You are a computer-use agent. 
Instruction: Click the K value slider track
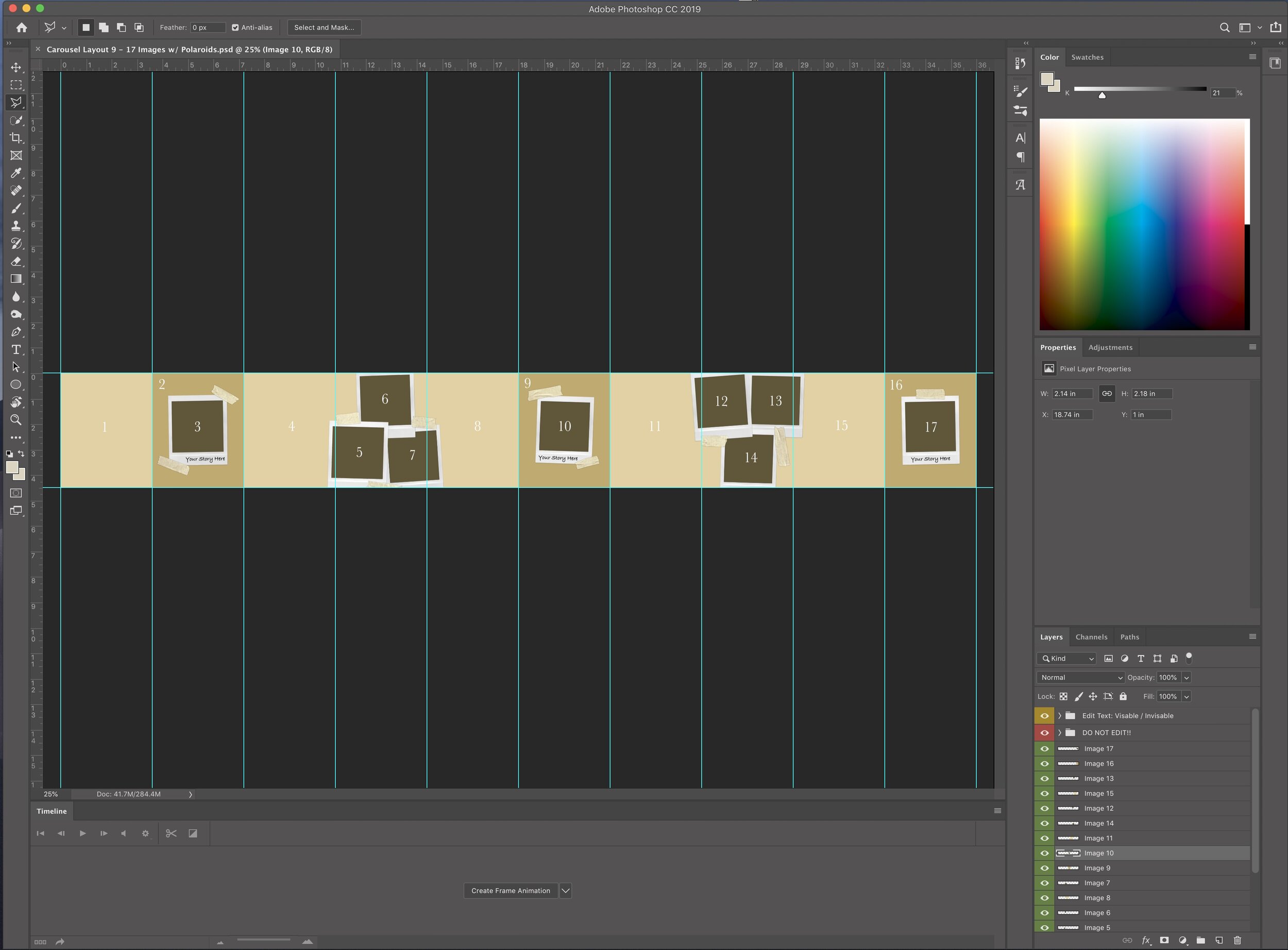1140,89
